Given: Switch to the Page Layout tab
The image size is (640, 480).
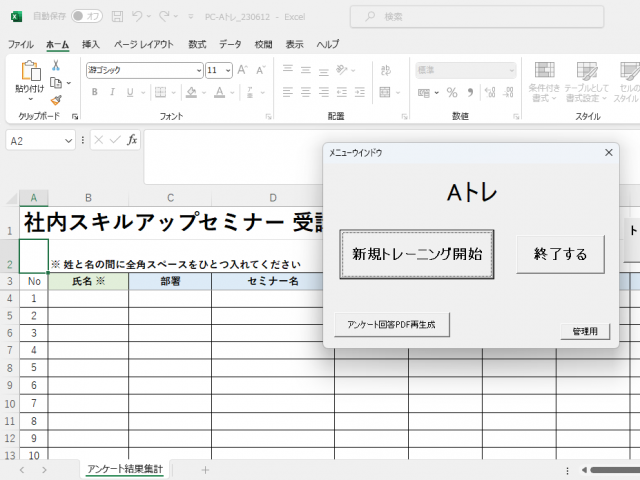Looking at the screenshot, I should click(144, 44).
